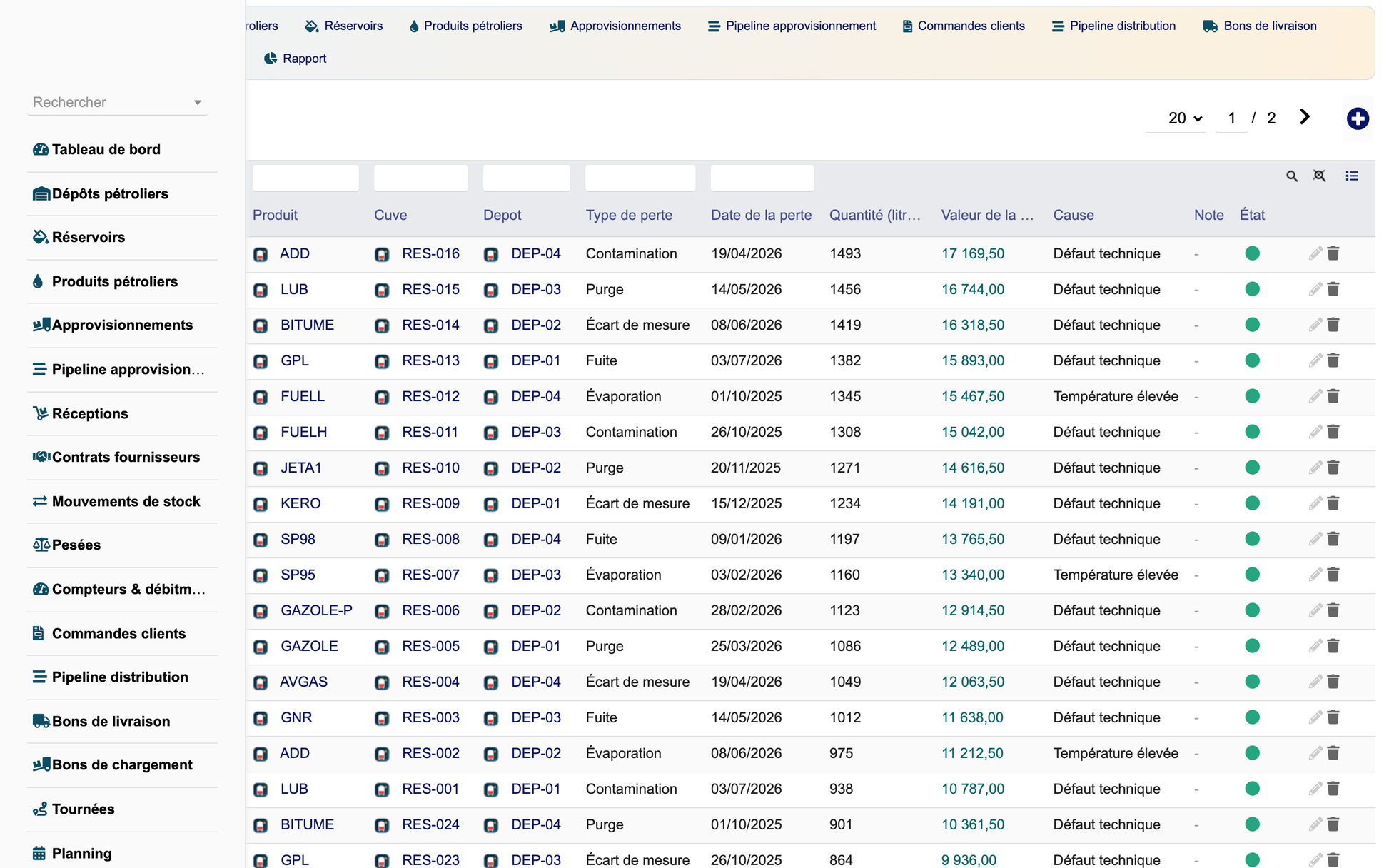Open the column list view icon
Viewport: 1389px width, 868px height.
(1352, 176)
